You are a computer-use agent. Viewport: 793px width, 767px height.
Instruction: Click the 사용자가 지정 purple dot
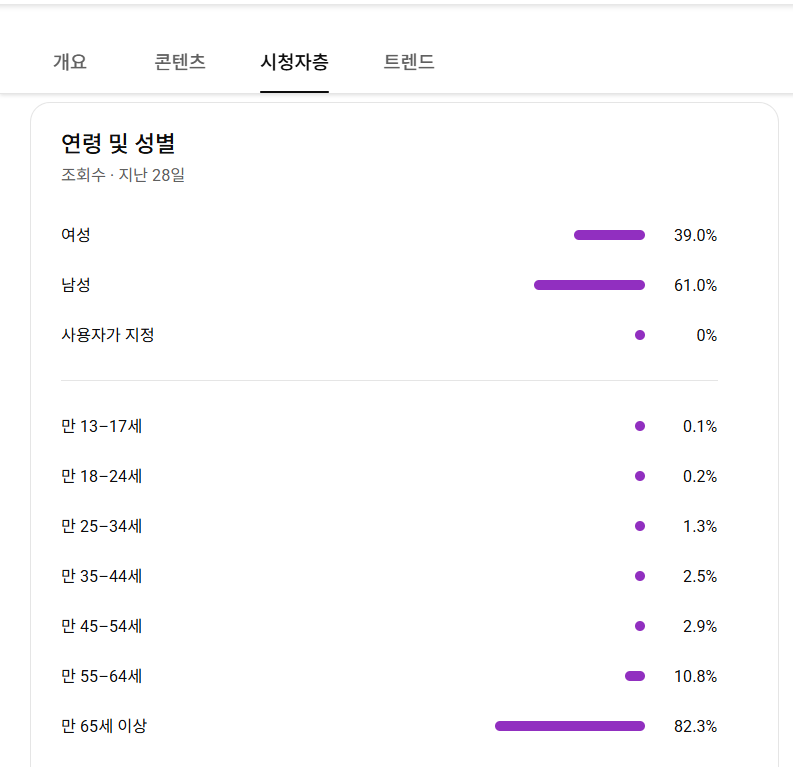(640, 335)
